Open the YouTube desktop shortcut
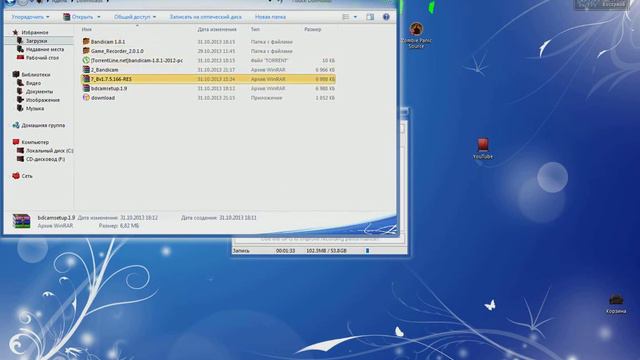The height and width of the screenshot is (360, 640). click(x=483, y=148)
